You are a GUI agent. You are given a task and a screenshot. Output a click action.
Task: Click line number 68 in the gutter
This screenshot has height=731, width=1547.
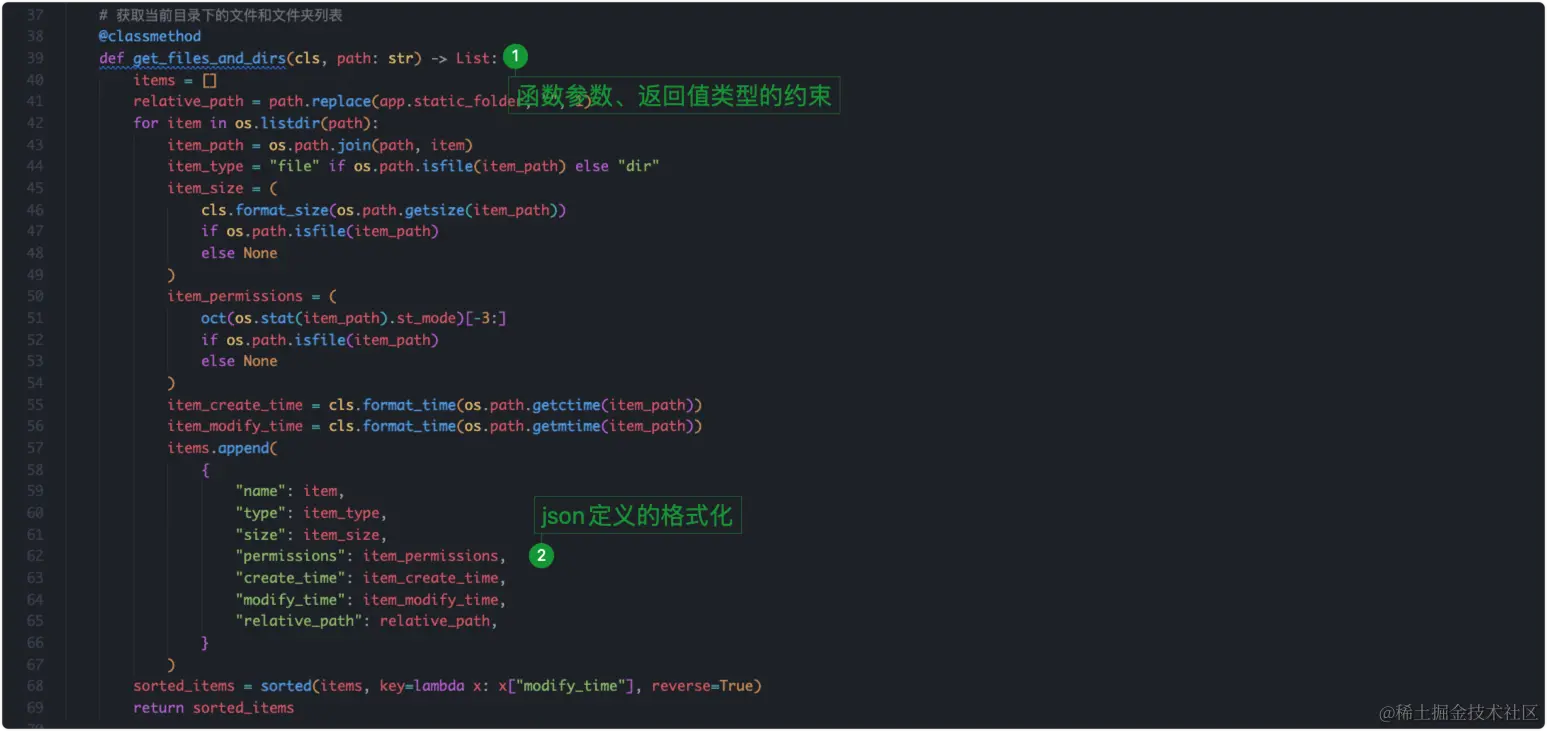[35, 686]
